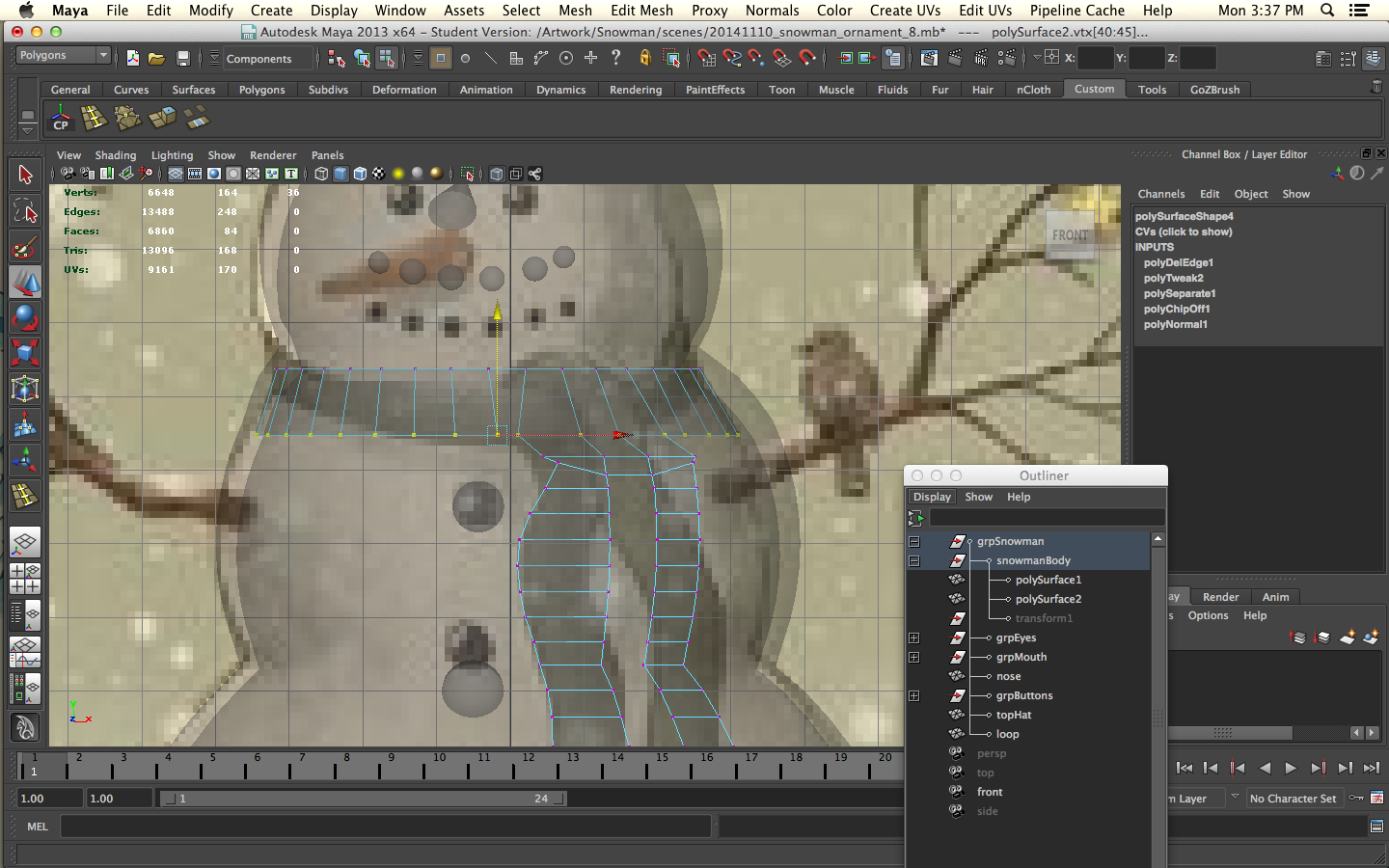Click polyDelEdge1 input in Channel Box
Viewport: 1389px width, 868px height.
[x=1178, y=262]
